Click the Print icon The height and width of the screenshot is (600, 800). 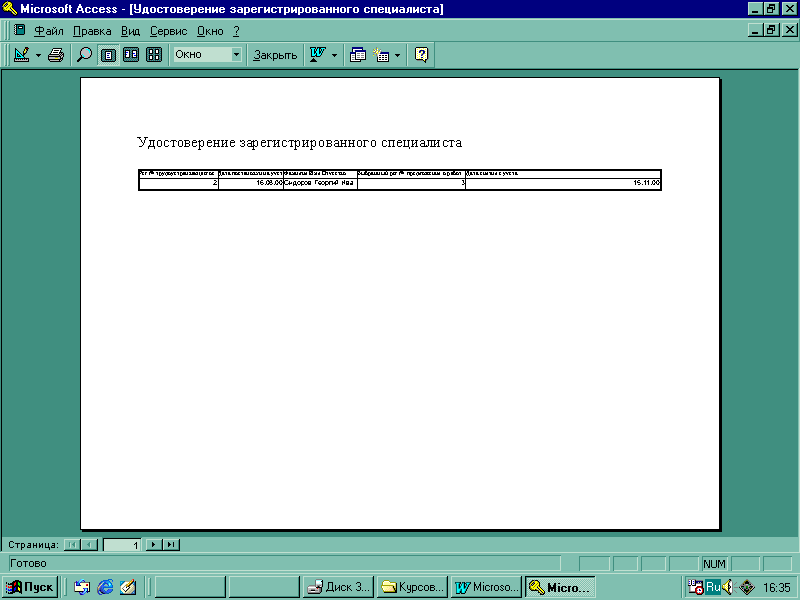click(x=56, y=55)
